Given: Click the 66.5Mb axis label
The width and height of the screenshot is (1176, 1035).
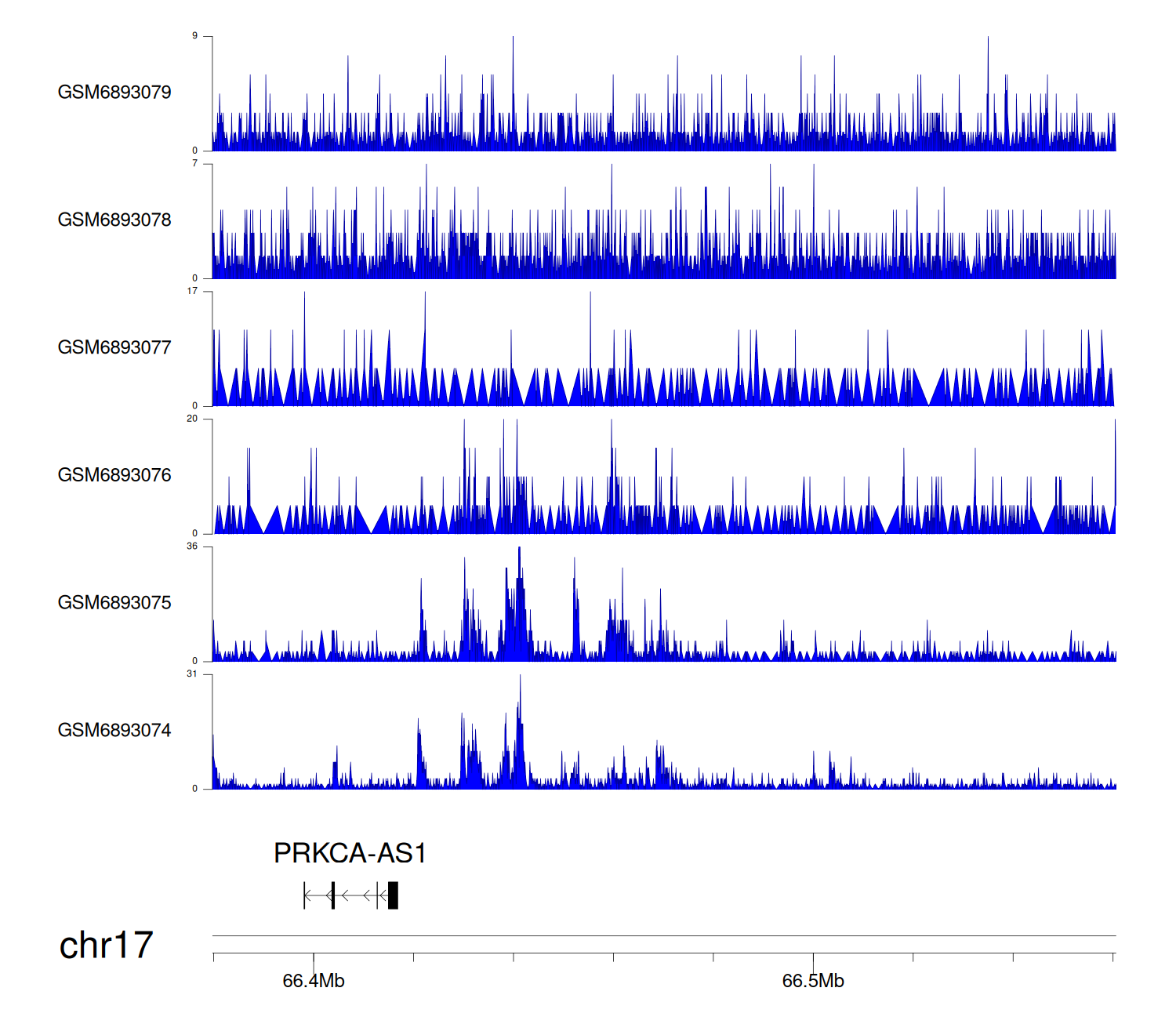Looking at the screenshot, I should (813, 981).
